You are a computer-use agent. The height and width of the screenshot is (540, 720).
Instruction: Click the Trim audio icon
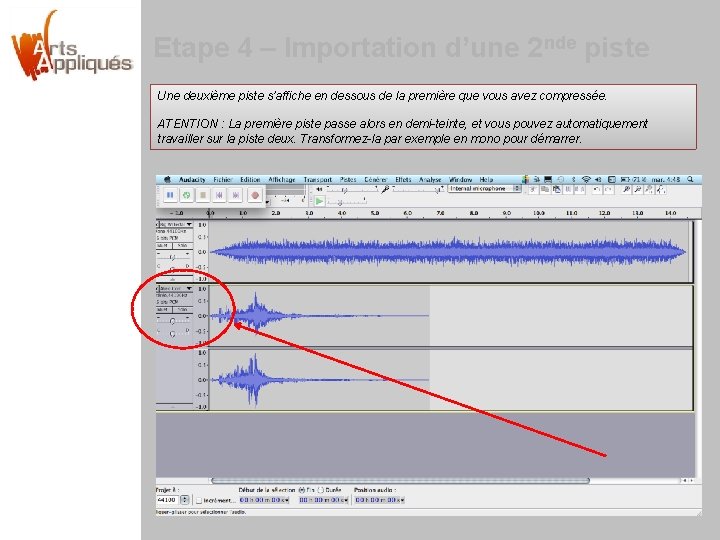tap(568, 189)
